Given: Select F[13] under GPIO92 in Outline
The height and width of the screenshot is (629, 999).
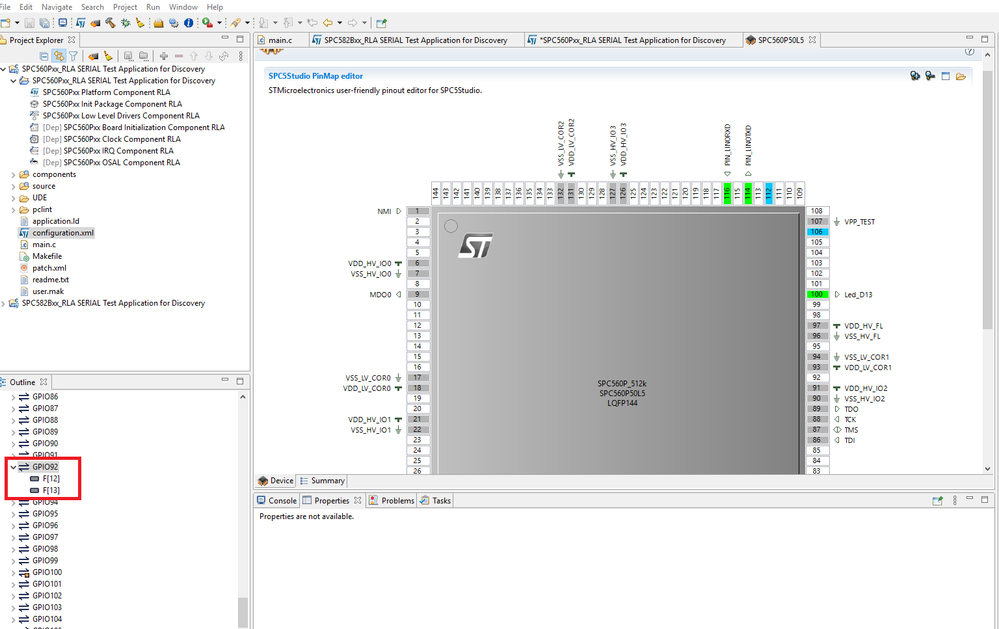Looking at the screenshot, I should (51, 491).
